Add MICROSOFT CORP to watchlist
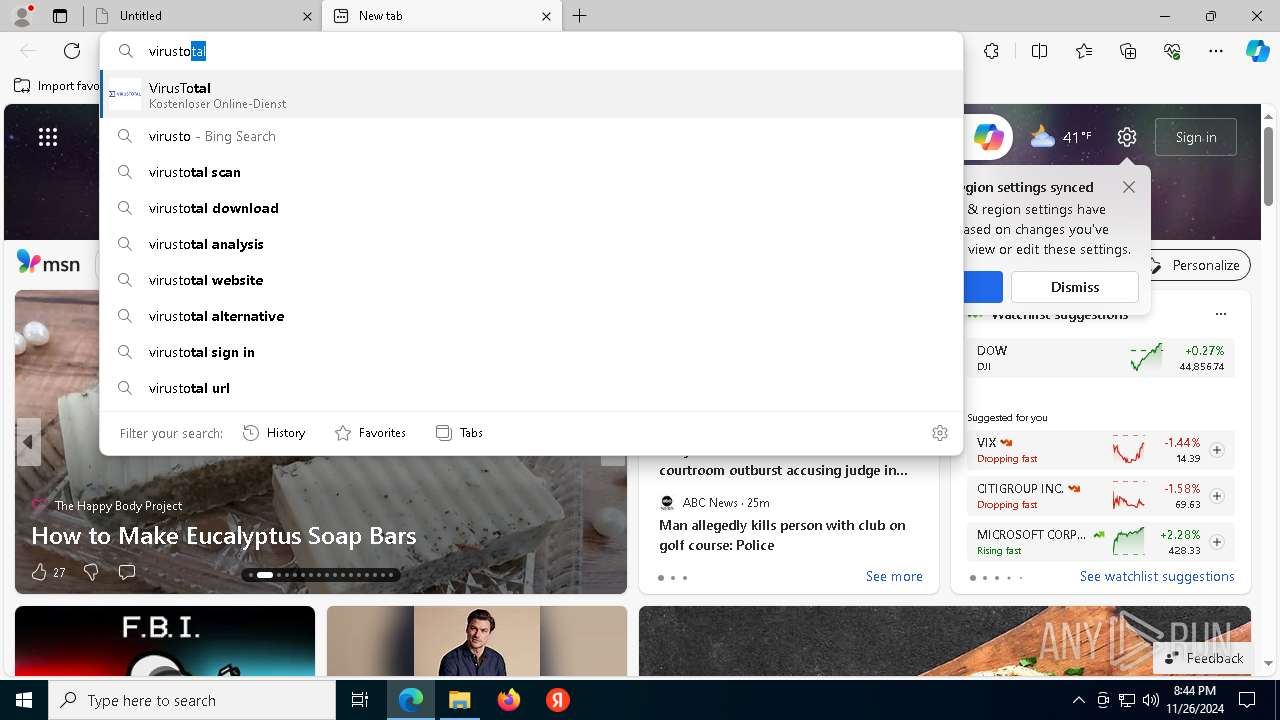The image size is (1280, 720). point(1217,542)
